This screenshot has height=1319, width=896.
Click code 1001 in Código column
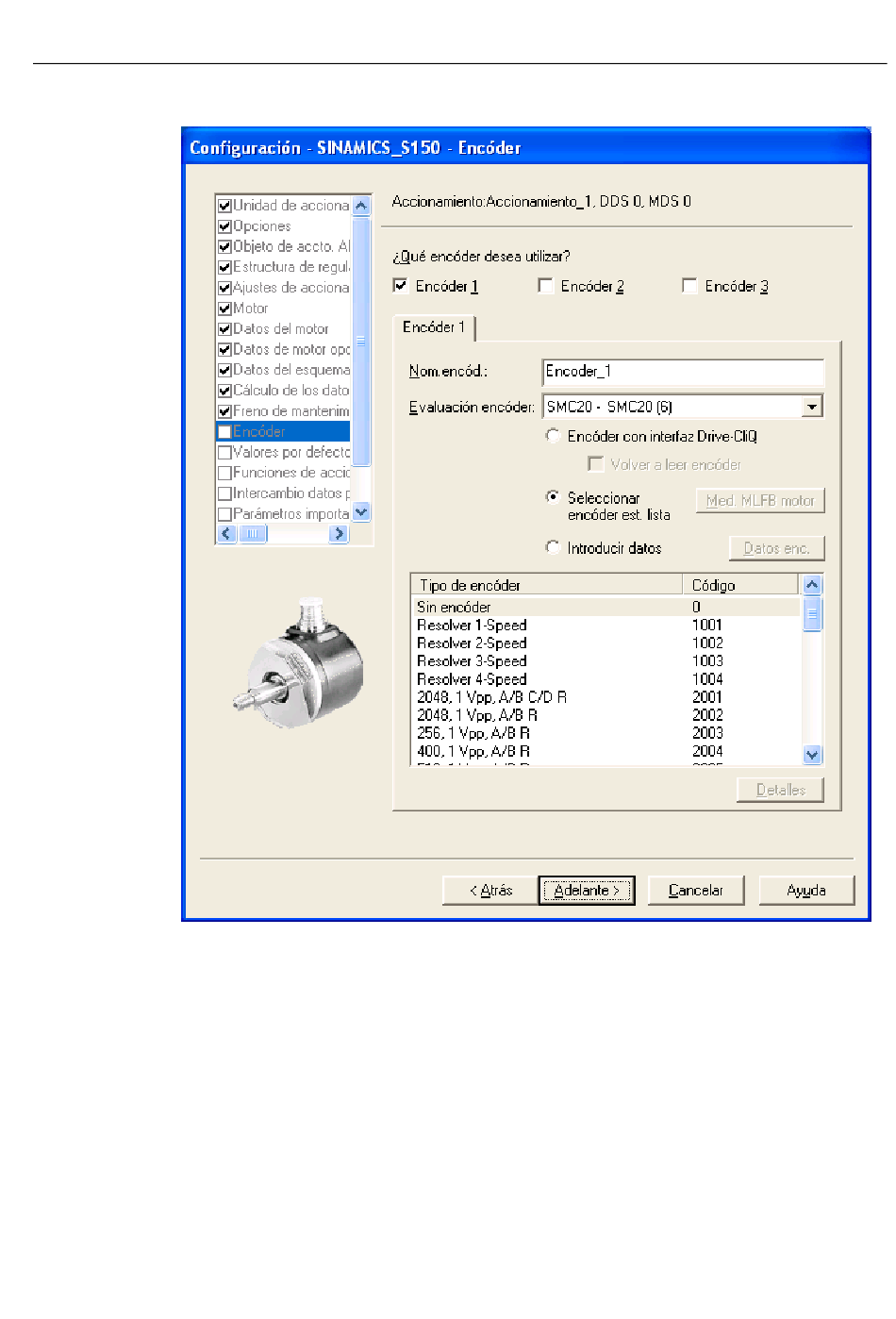(x=707, y=625)
